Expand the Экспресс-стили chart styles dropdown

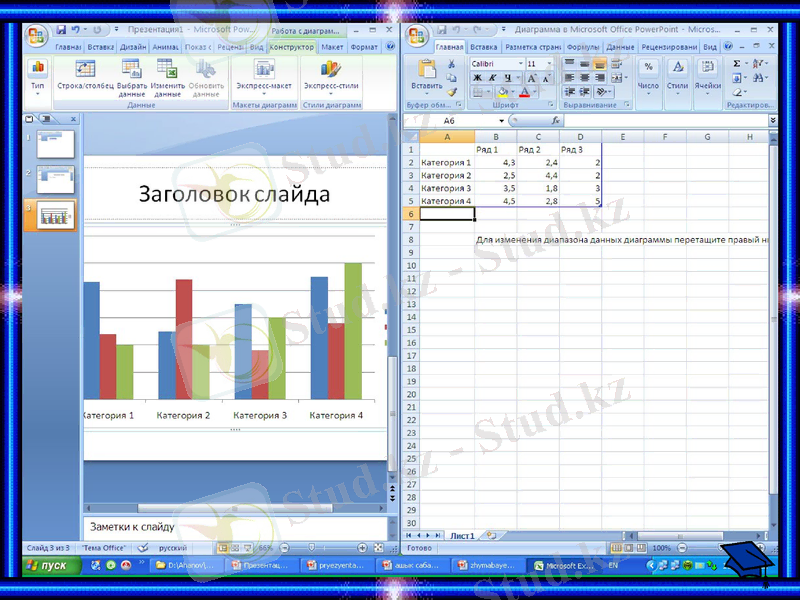331,91
